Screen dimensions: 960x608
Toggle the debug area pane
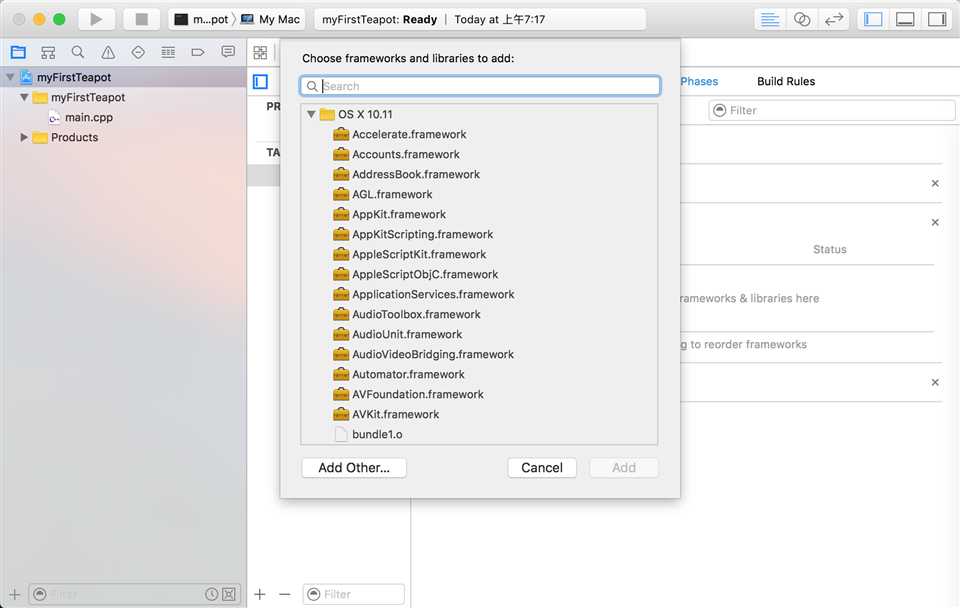905,19
